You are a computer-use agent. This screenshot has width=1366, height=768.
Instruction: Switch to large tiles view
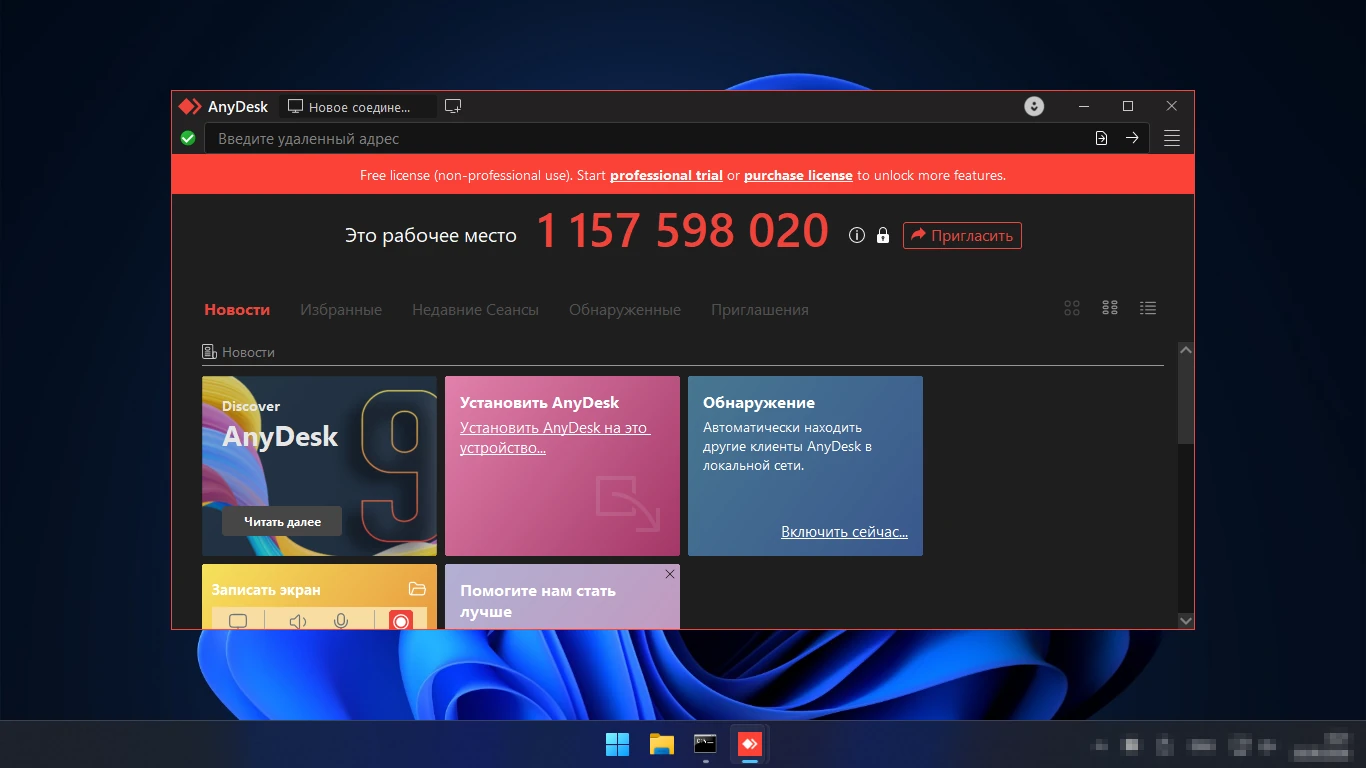pyautogui.click(x=1072, y=308)
